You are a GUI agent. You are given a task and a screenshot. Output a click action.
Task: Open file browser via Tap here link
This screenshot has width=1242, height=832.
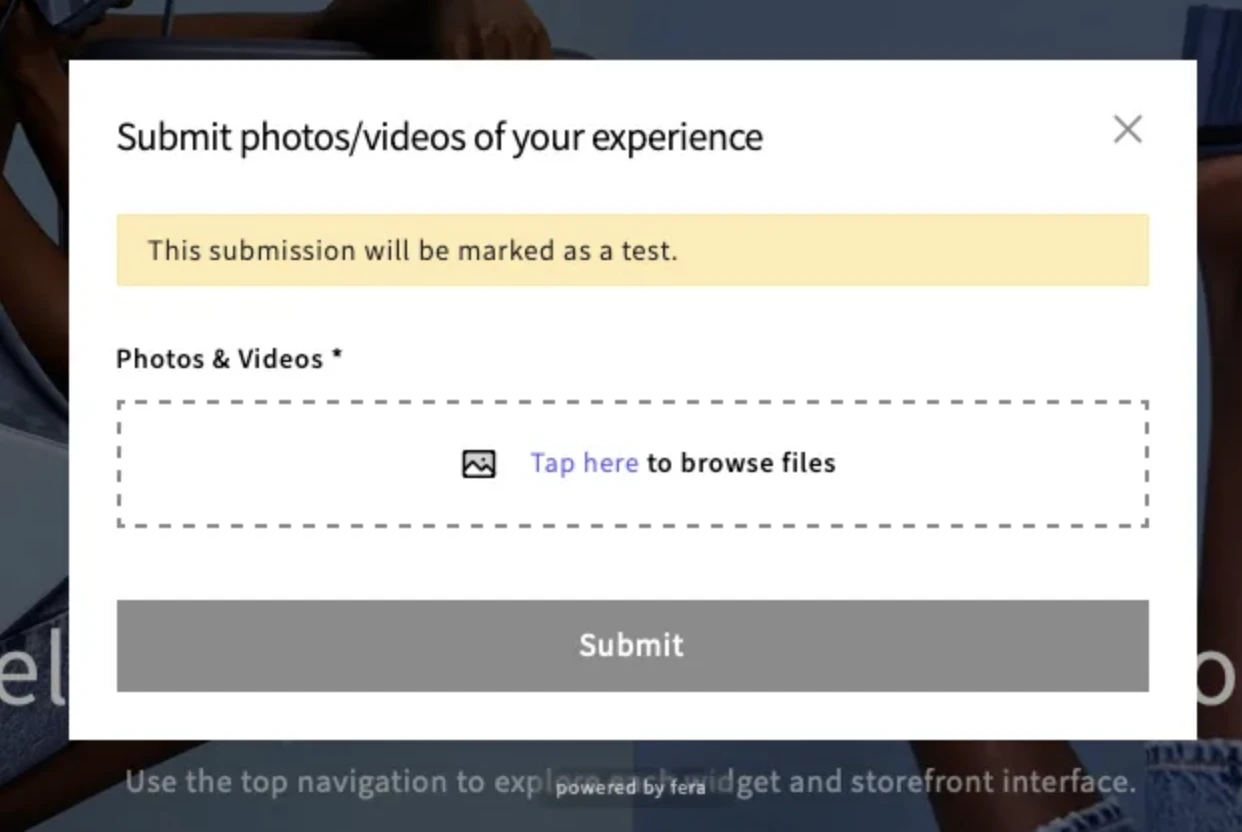pyautogui.click(x=584, y=463)
